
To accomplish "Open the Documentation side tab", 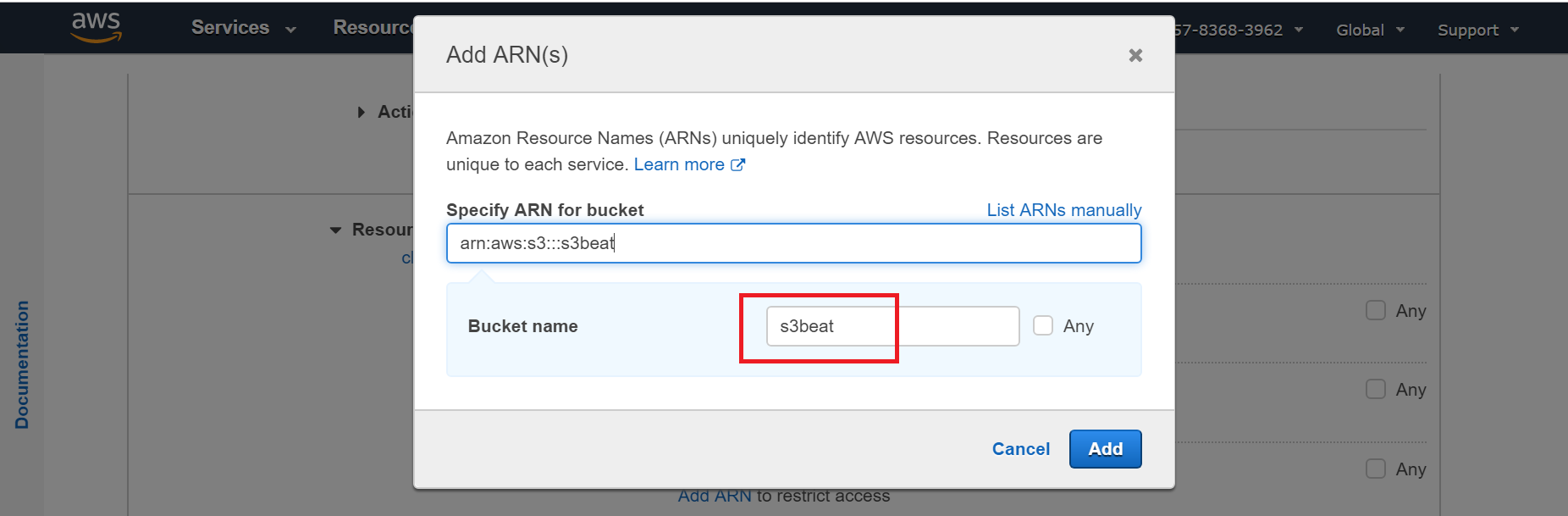I will click(22, 364).
